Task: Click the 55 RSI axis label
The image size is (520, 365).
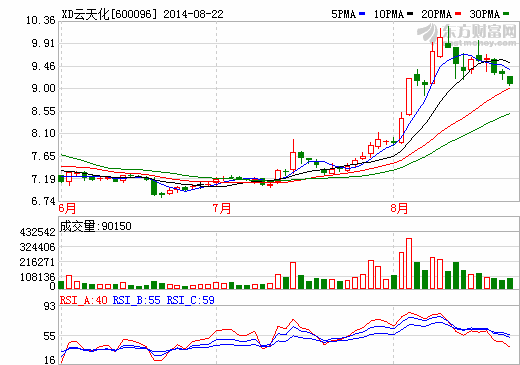Action: click(50, 336)
